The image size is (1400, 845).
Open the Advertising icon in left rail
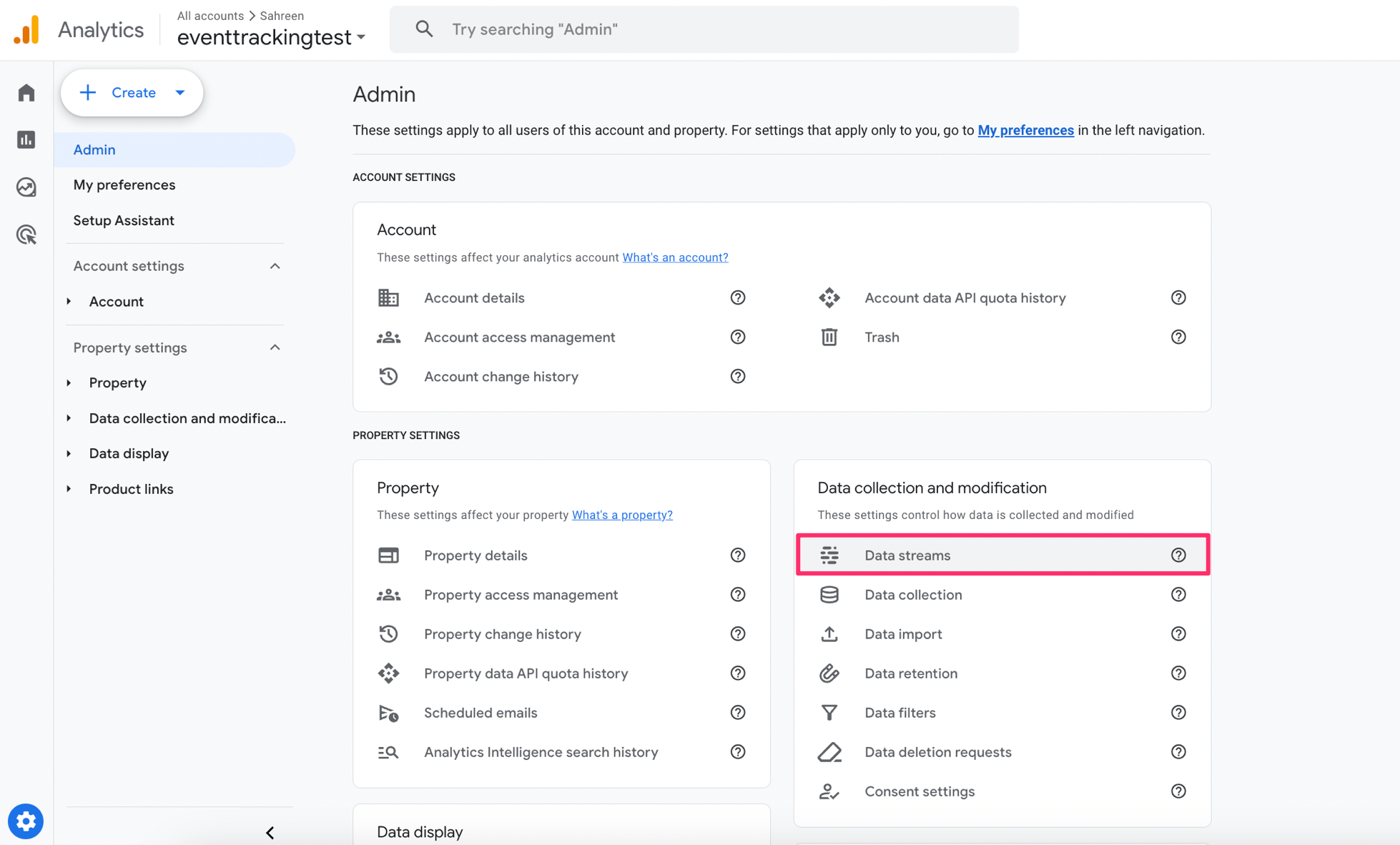[26, 234]
